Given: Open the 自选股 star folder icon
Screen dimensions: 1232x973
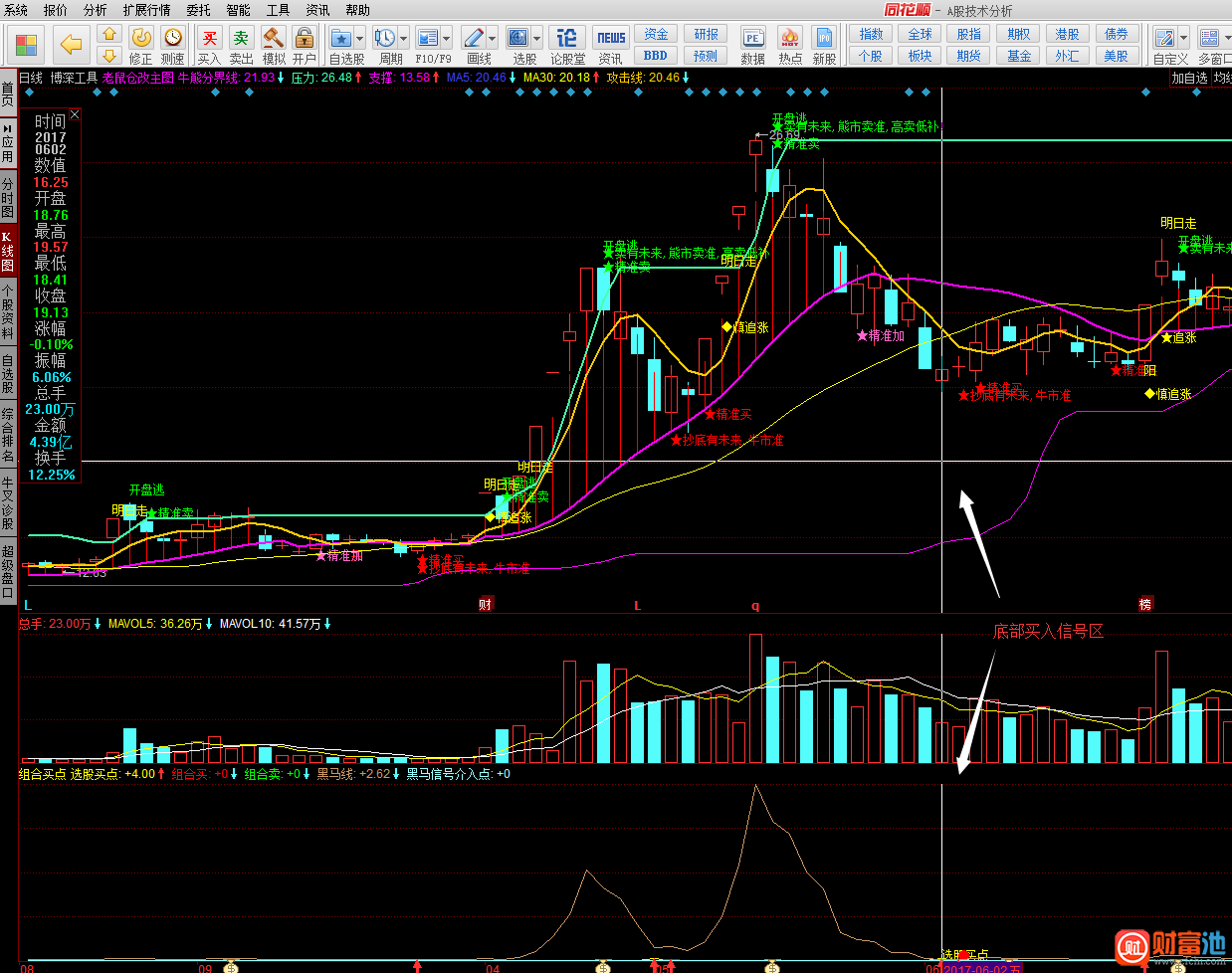Looking at the screenshot, I should [x=341, y=38].
